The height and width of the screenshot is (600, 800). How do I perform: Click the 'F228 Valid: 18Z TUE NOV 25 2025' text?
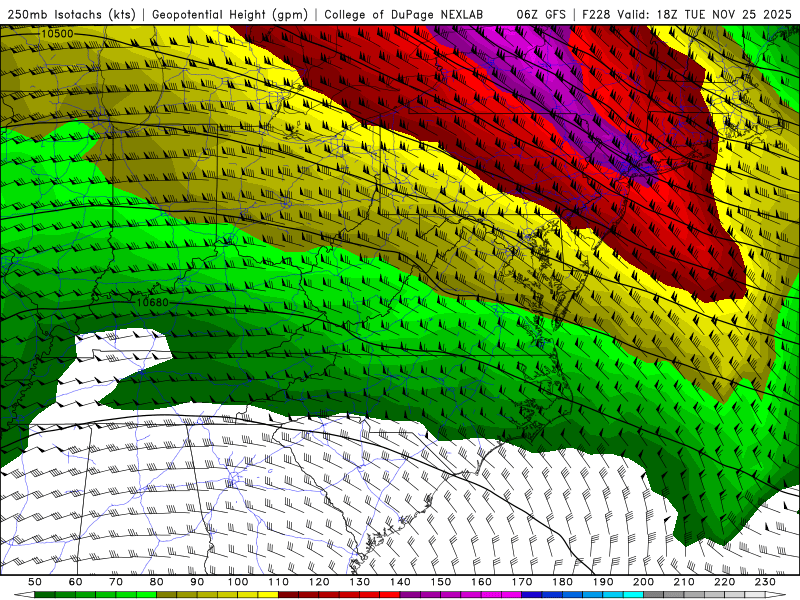pos(687,14)
